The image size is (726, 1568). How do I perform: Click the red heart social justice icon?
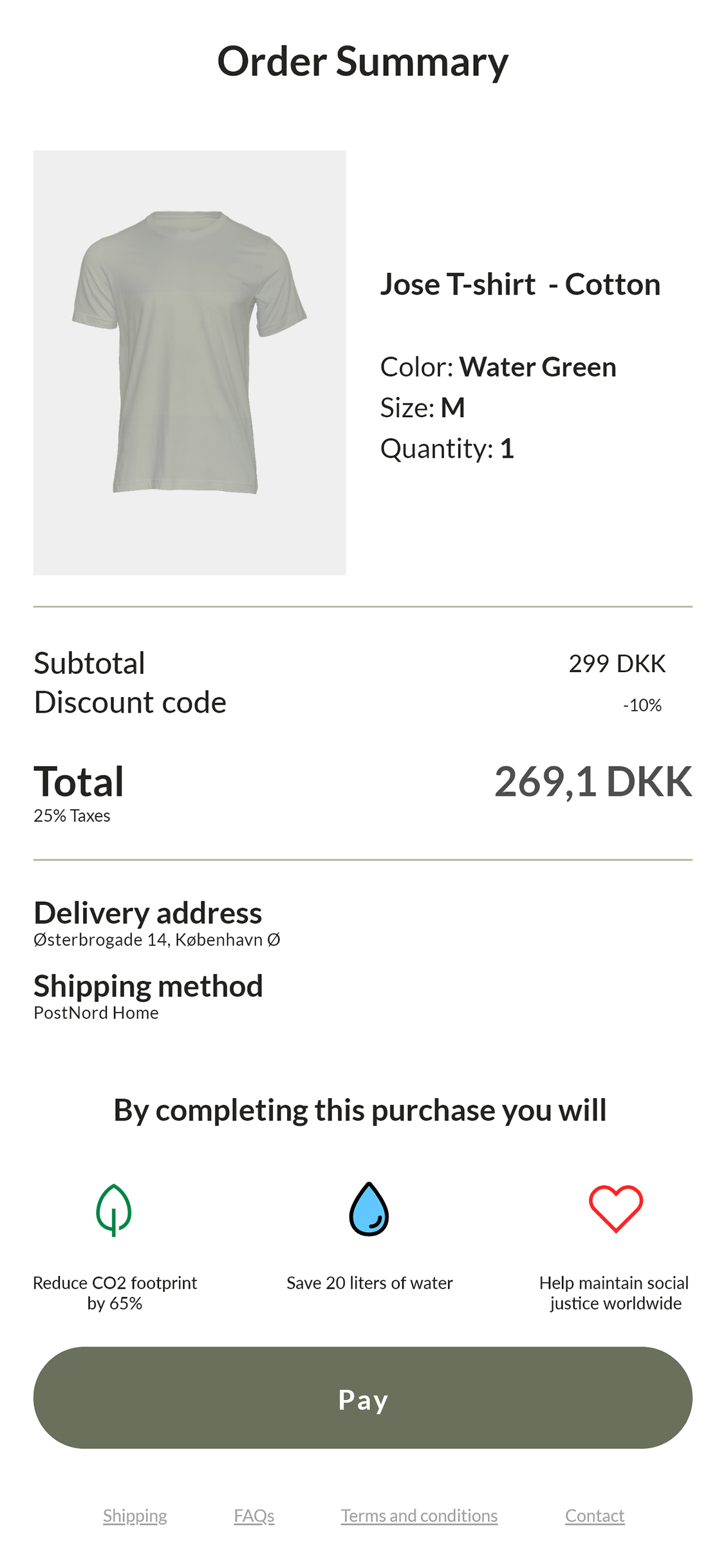(615, 1208)
